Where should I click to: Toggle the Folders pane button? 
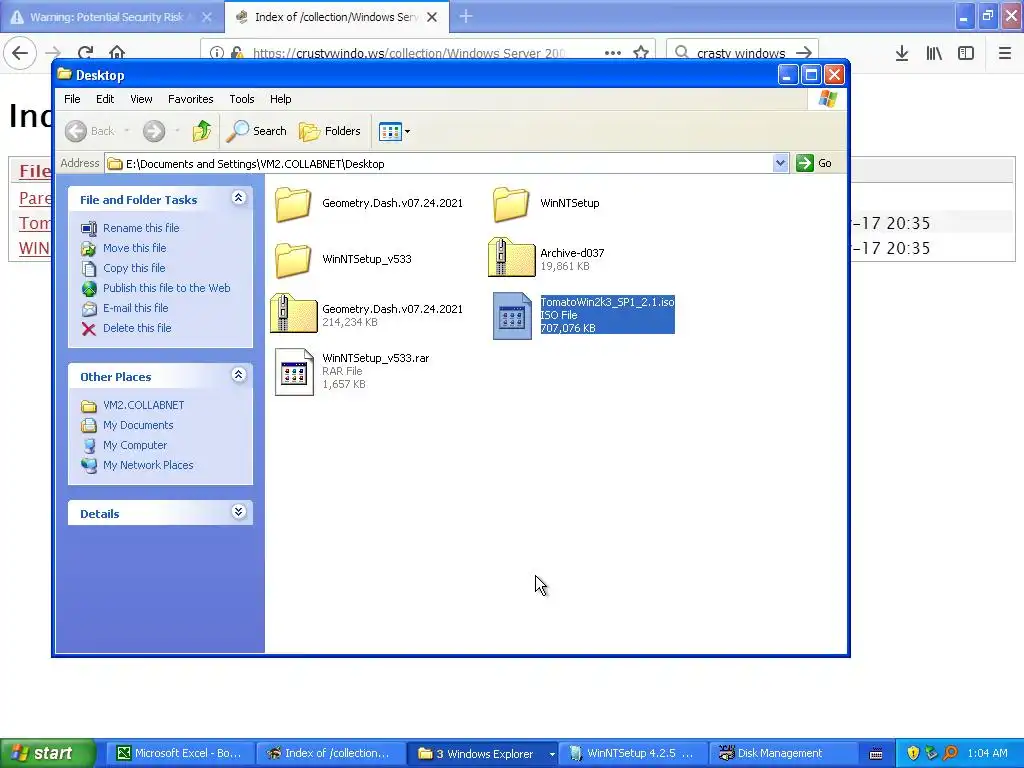330,131
